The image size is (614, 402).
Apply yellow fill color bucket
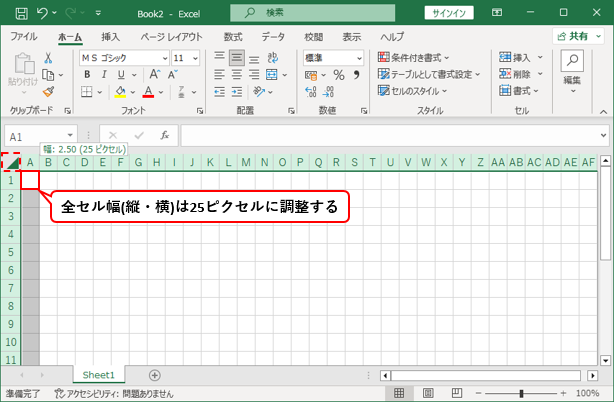tap(120, 92)
